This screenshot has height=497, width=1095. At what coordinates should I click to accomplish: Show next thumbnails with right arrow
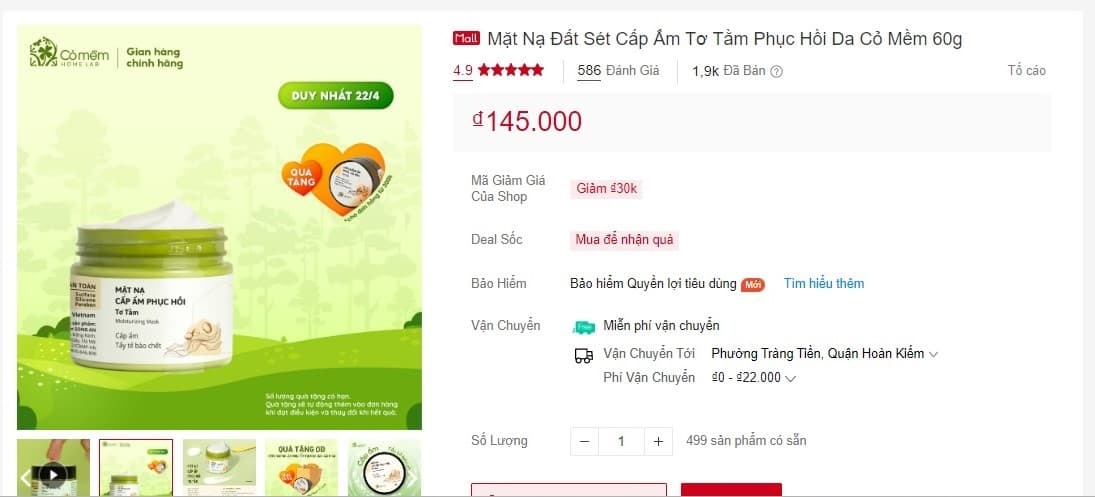tap(412, 478)
